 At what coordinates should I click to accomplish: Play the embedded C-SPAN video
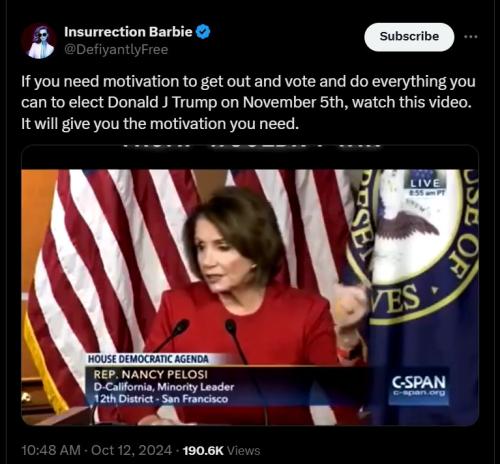coord(250,285)
